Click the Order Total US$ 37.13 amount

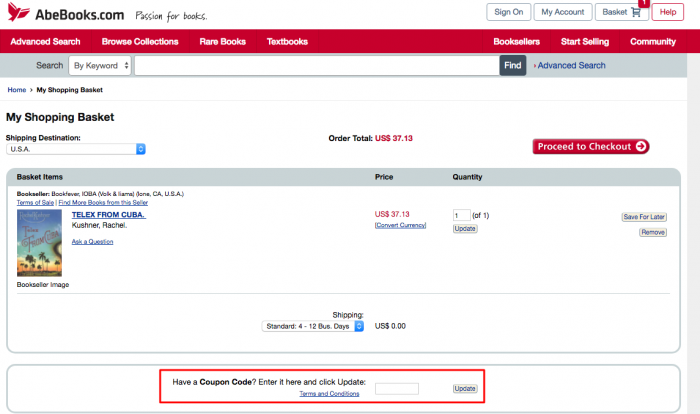394,138
